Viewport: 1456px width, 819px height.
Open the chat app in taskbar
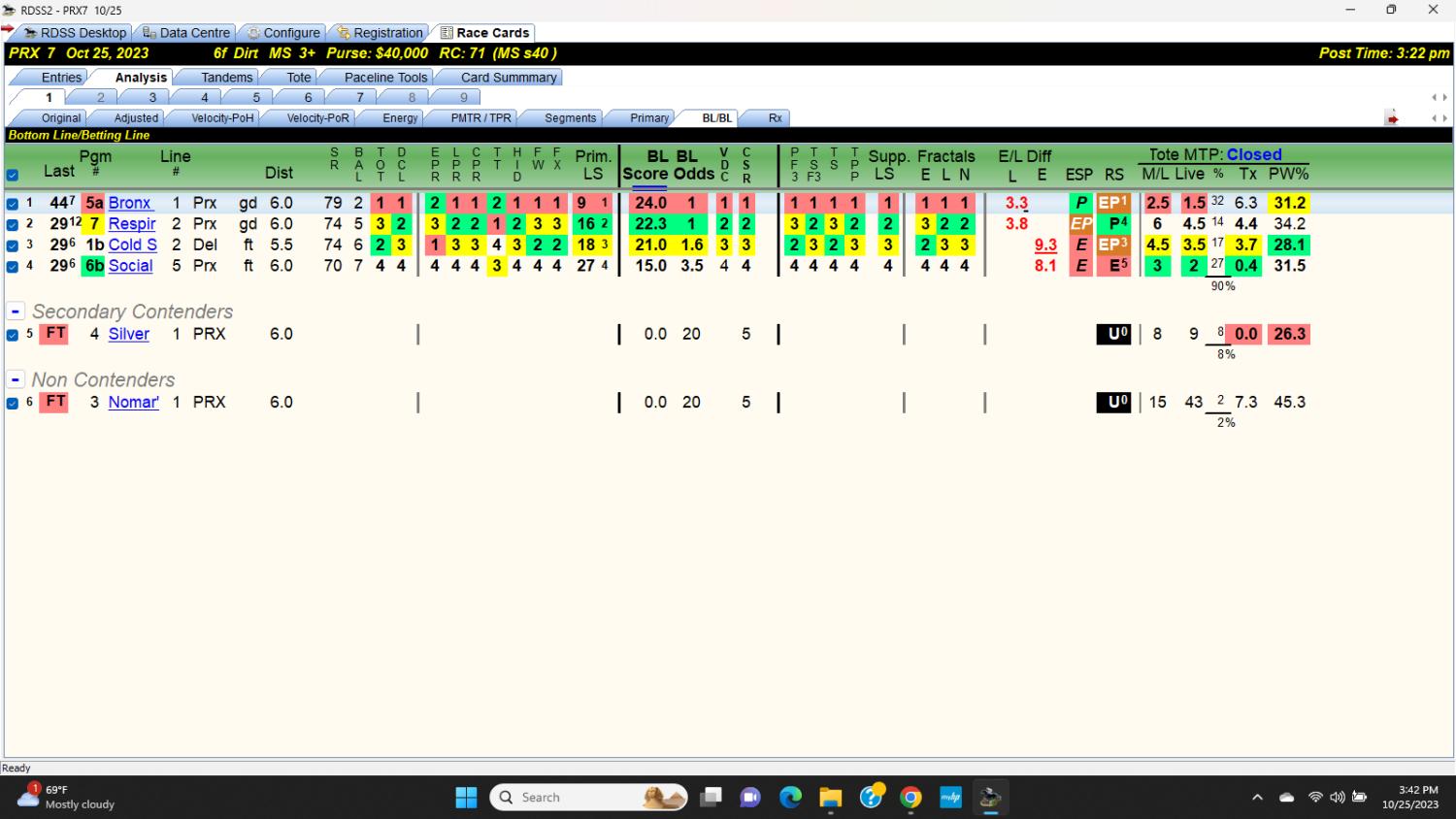[750, 798]
